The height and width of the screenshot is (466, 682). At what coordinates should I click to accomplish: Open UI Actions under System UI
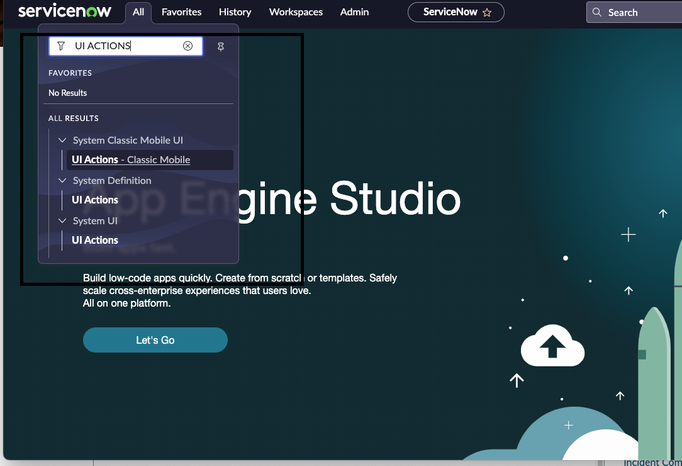95,240
